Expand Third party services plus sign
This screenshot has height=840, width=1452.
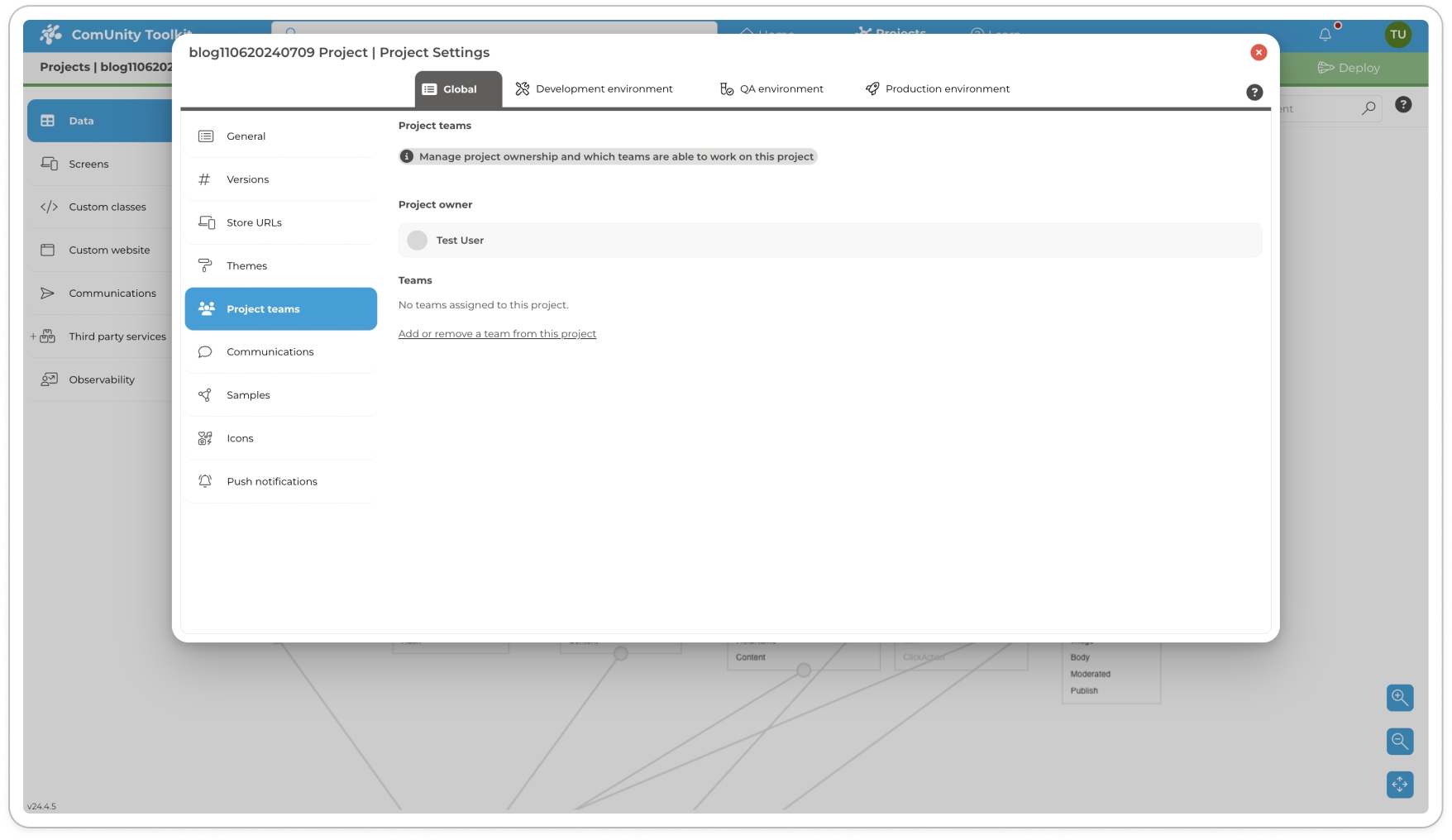pos(33,336)
